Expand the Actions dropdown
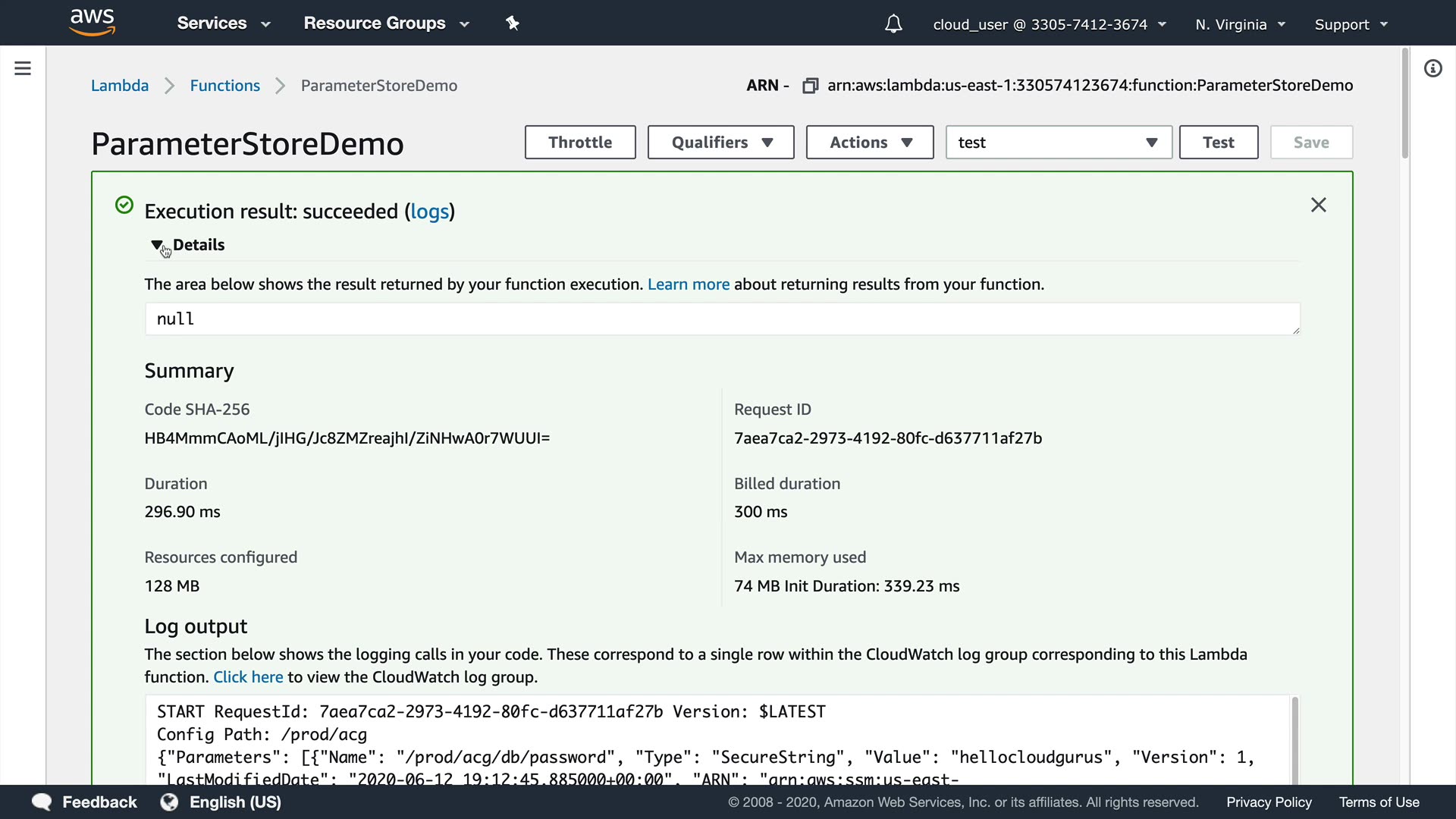The image size is (1456, 819). click(x=869, y=143)
